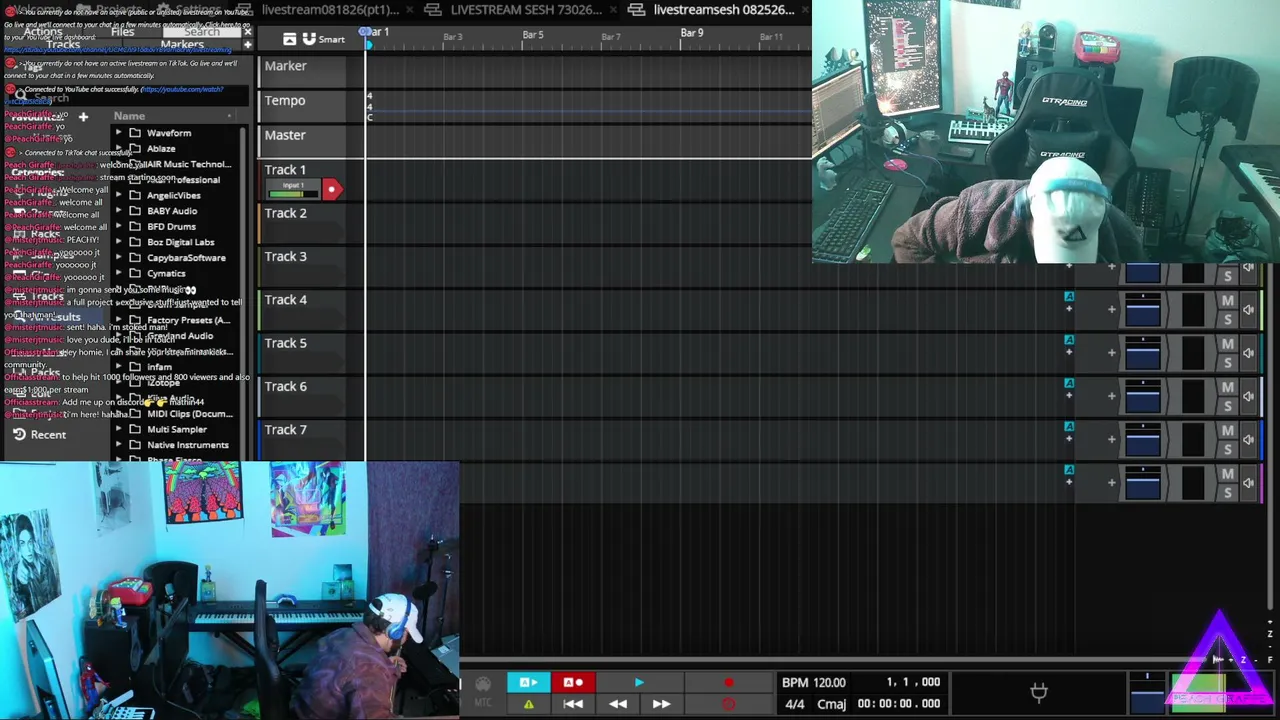Click the red circular icon below record
Image resolution: width=1280 pixels, height=720 pixels.
pos(729,704)
